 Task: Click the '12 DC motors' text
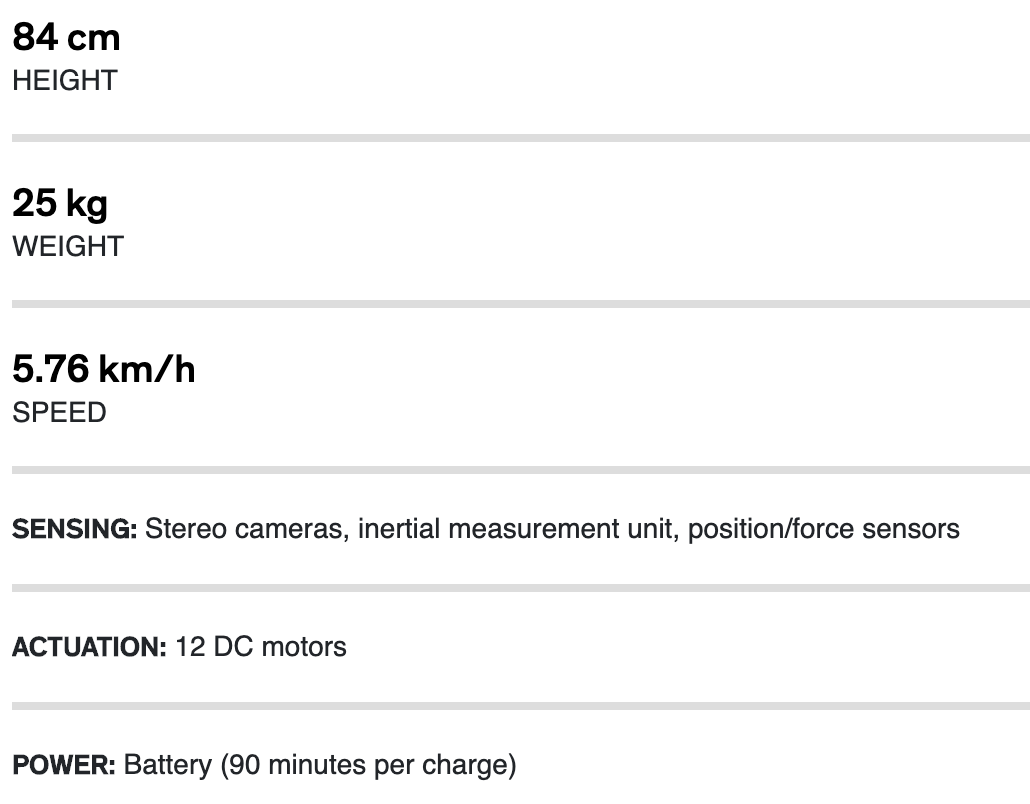261,647
